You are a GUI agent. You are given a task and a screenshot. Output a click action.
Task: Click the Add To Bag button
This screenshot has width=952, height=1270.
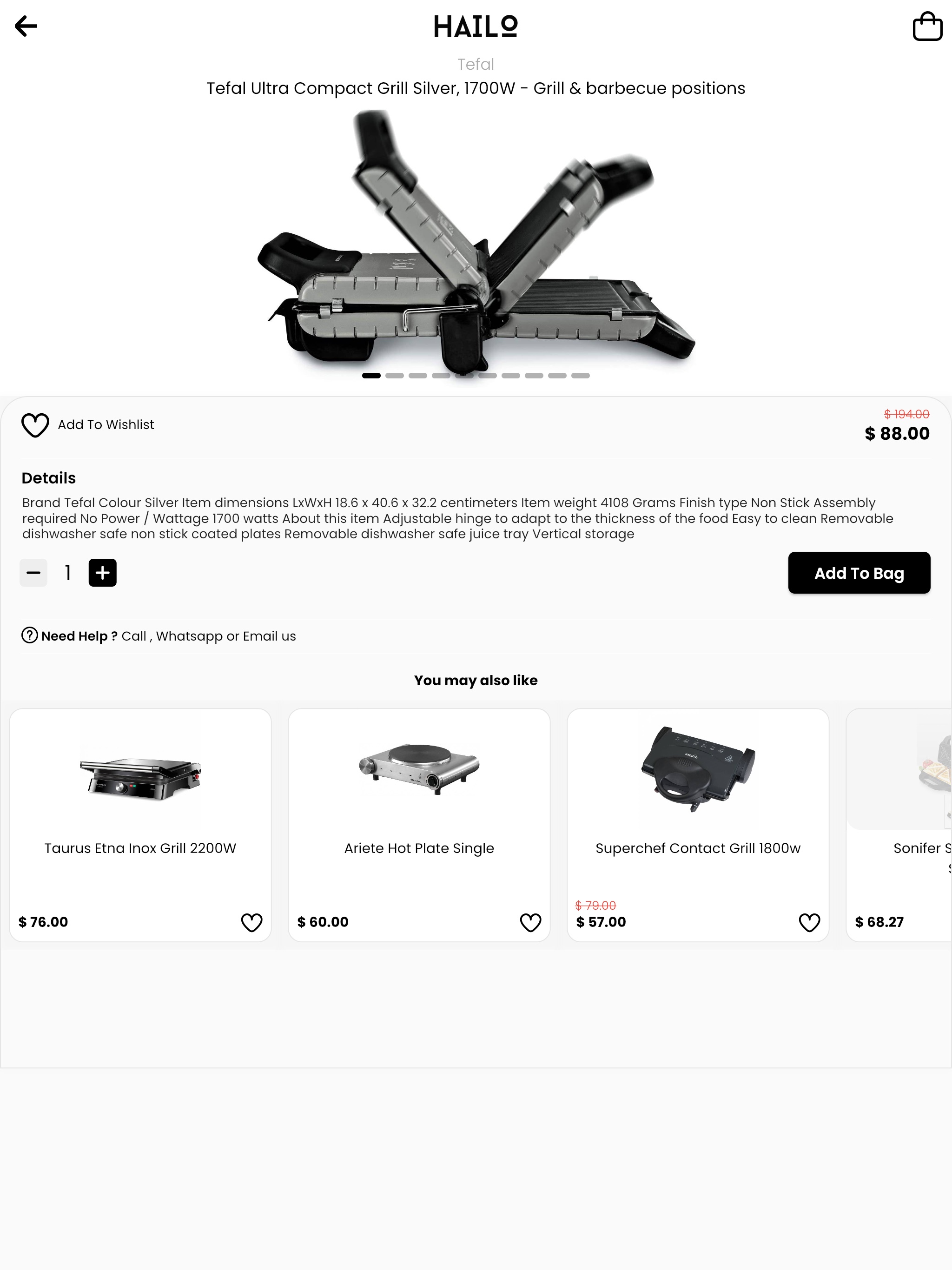(859, 572)
